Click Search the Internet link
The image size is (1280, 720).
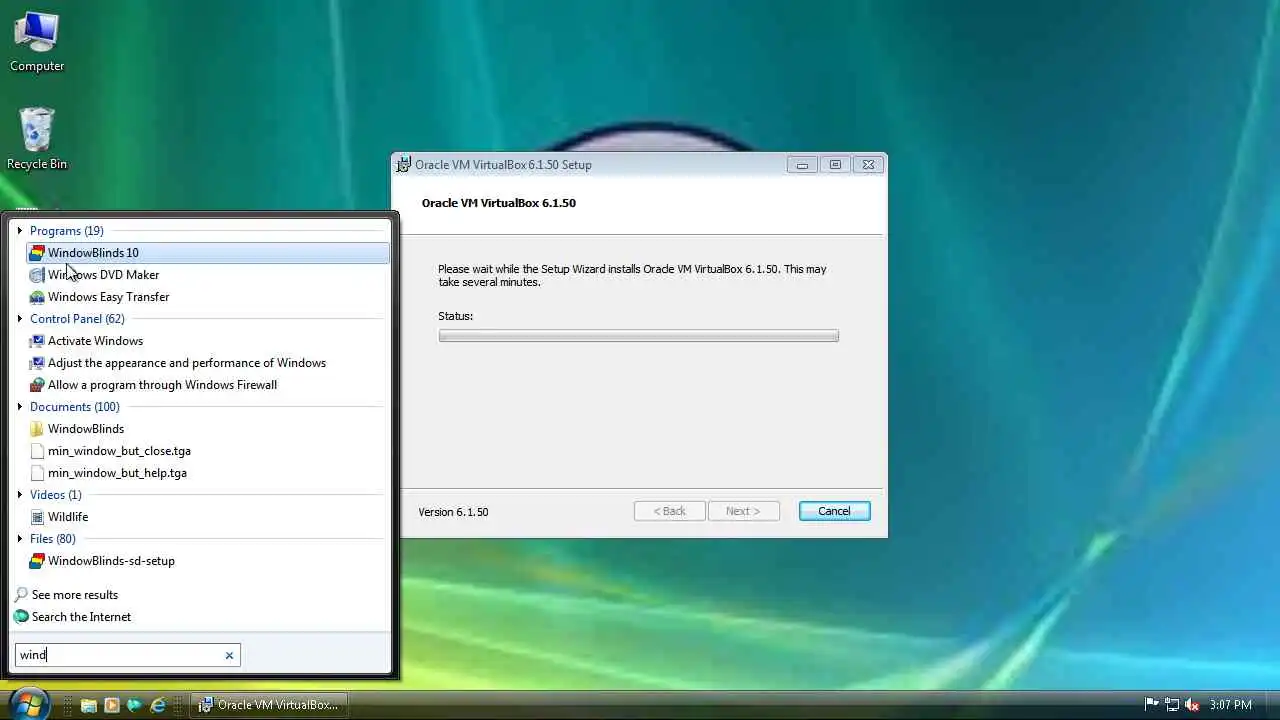pos(81,617)
